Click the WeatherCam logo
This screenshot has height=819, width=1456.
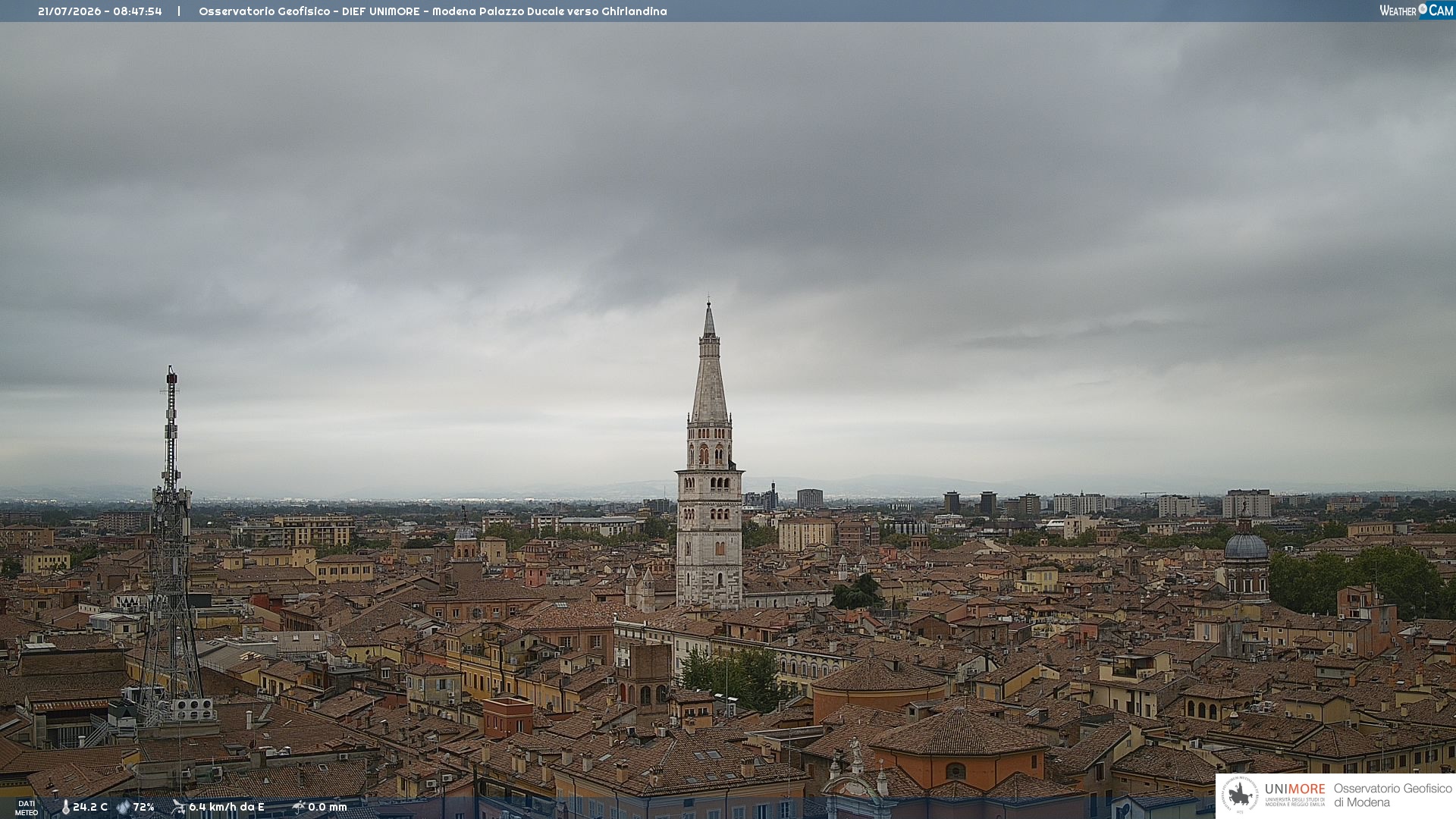click(x=1417, y=11)
